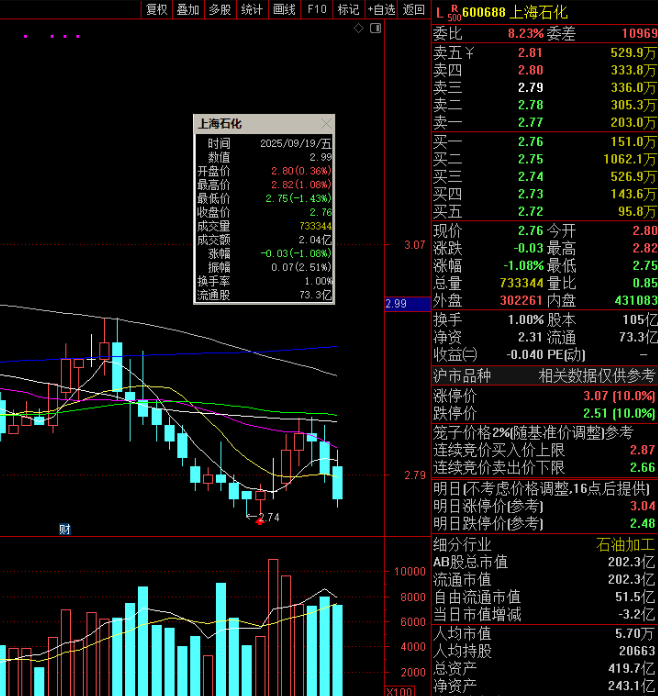Click 细分行业 value 石油加工
Viewport: 658px width, 696px height.
(626, 544)
